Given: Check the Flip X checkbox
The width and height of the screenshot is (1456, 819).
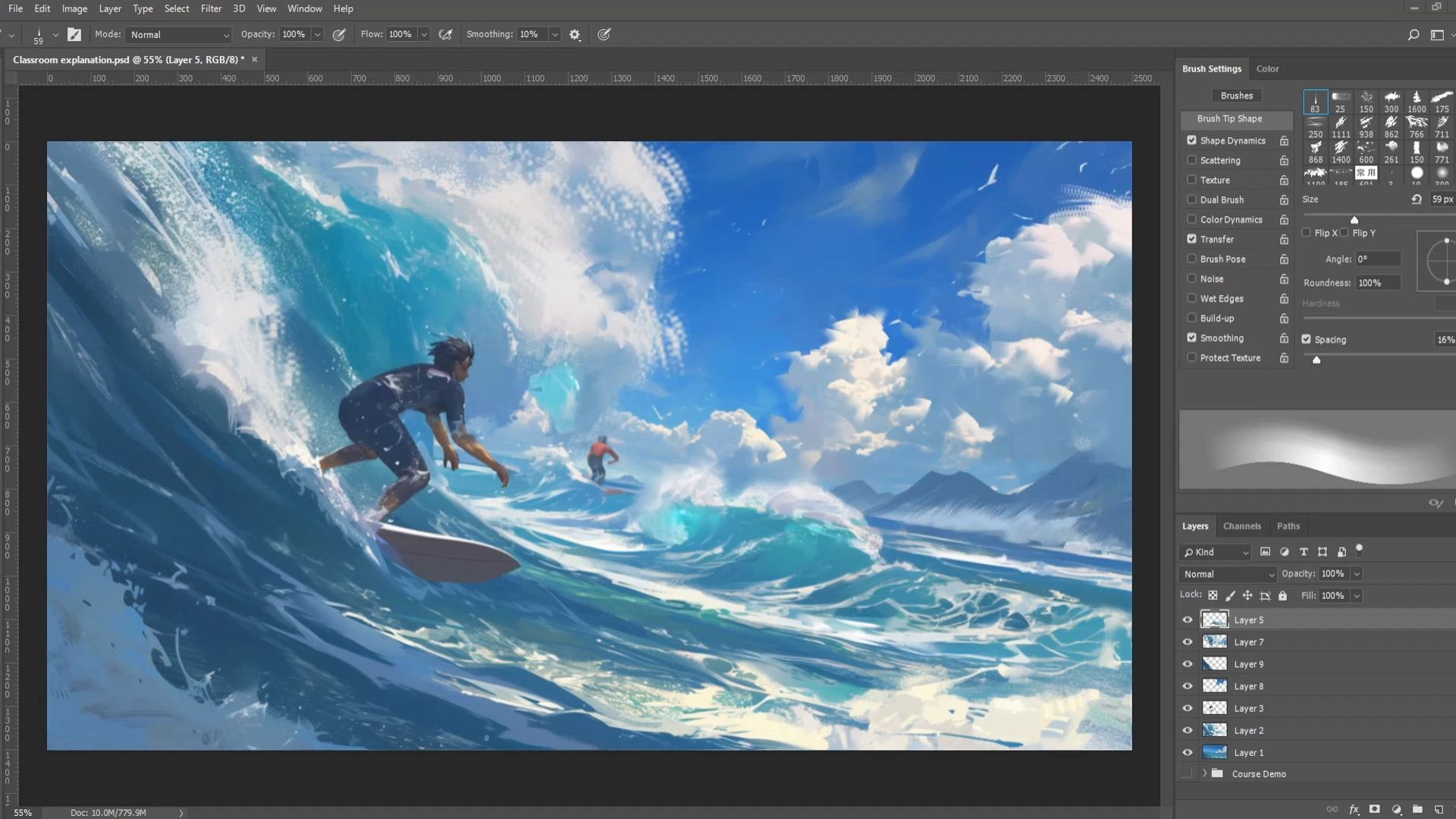Looking at the screenshot, I should pos(1306,233).
